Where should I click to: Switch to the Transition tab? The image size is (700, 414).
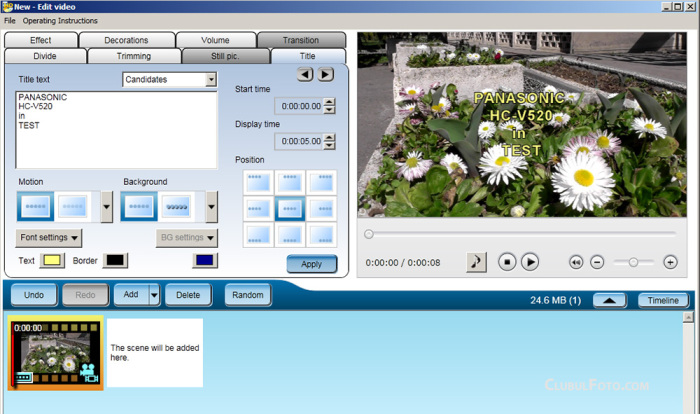[x=301, y=40]
